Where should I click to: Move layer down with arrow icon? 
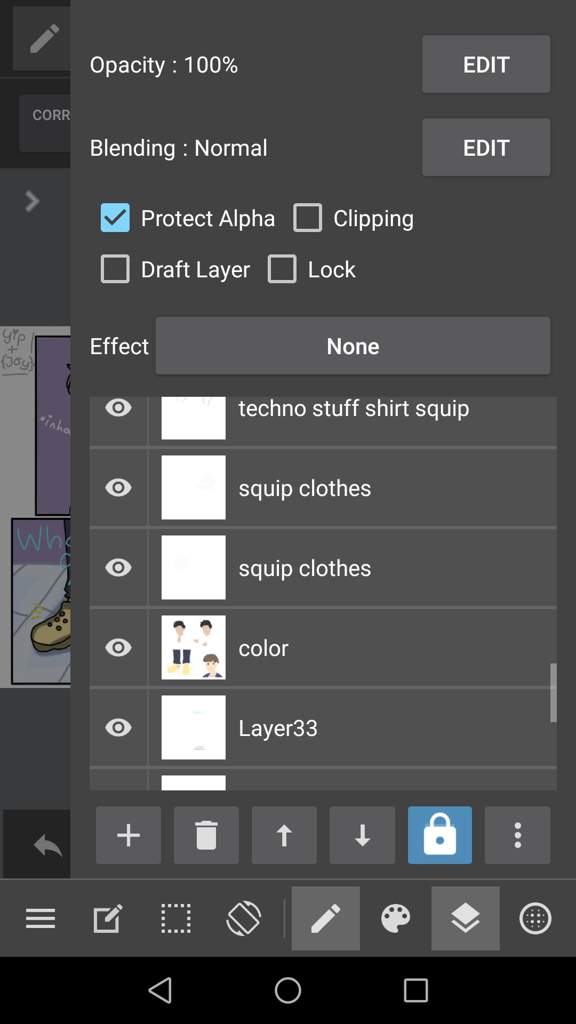[362, 835]
